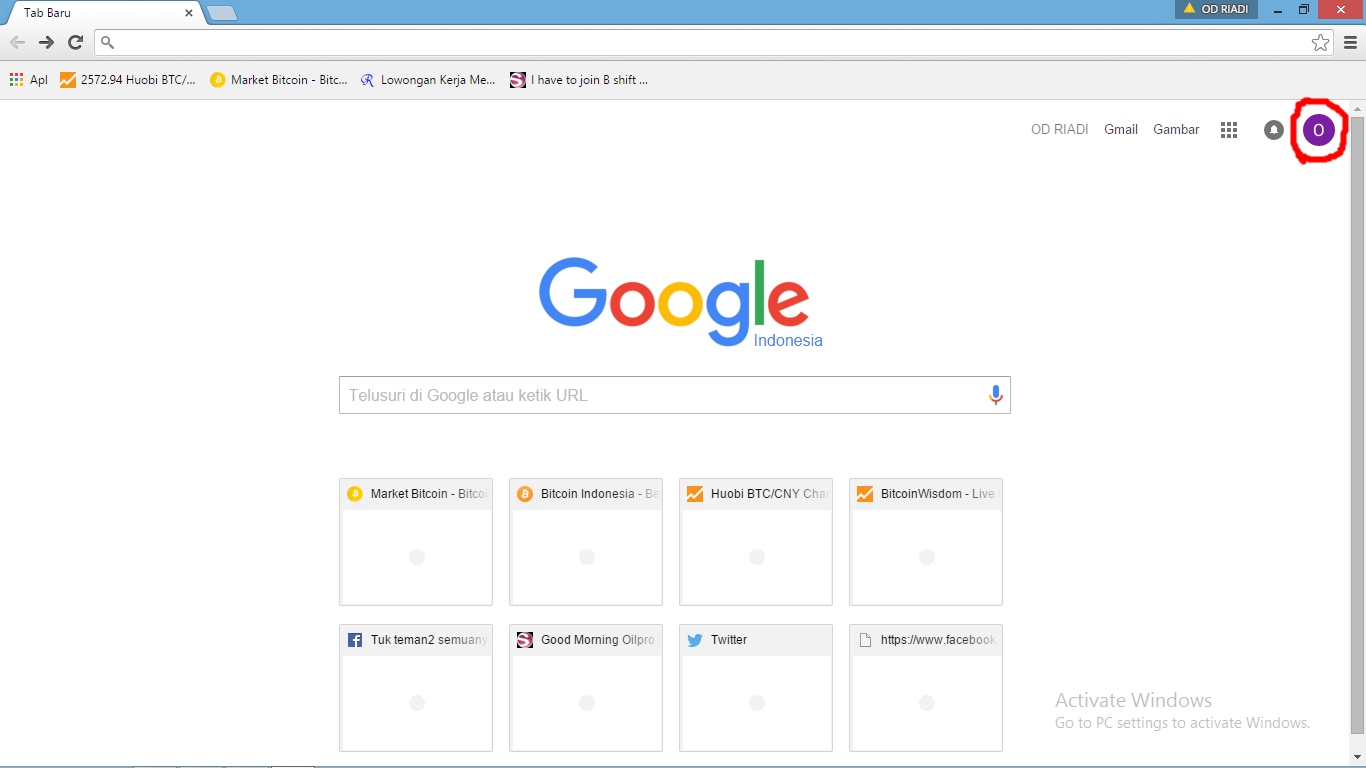The image size is (1366, 768).
Task: Open the Huobi BTC bookmark
Action: click(x=128, y=80)
